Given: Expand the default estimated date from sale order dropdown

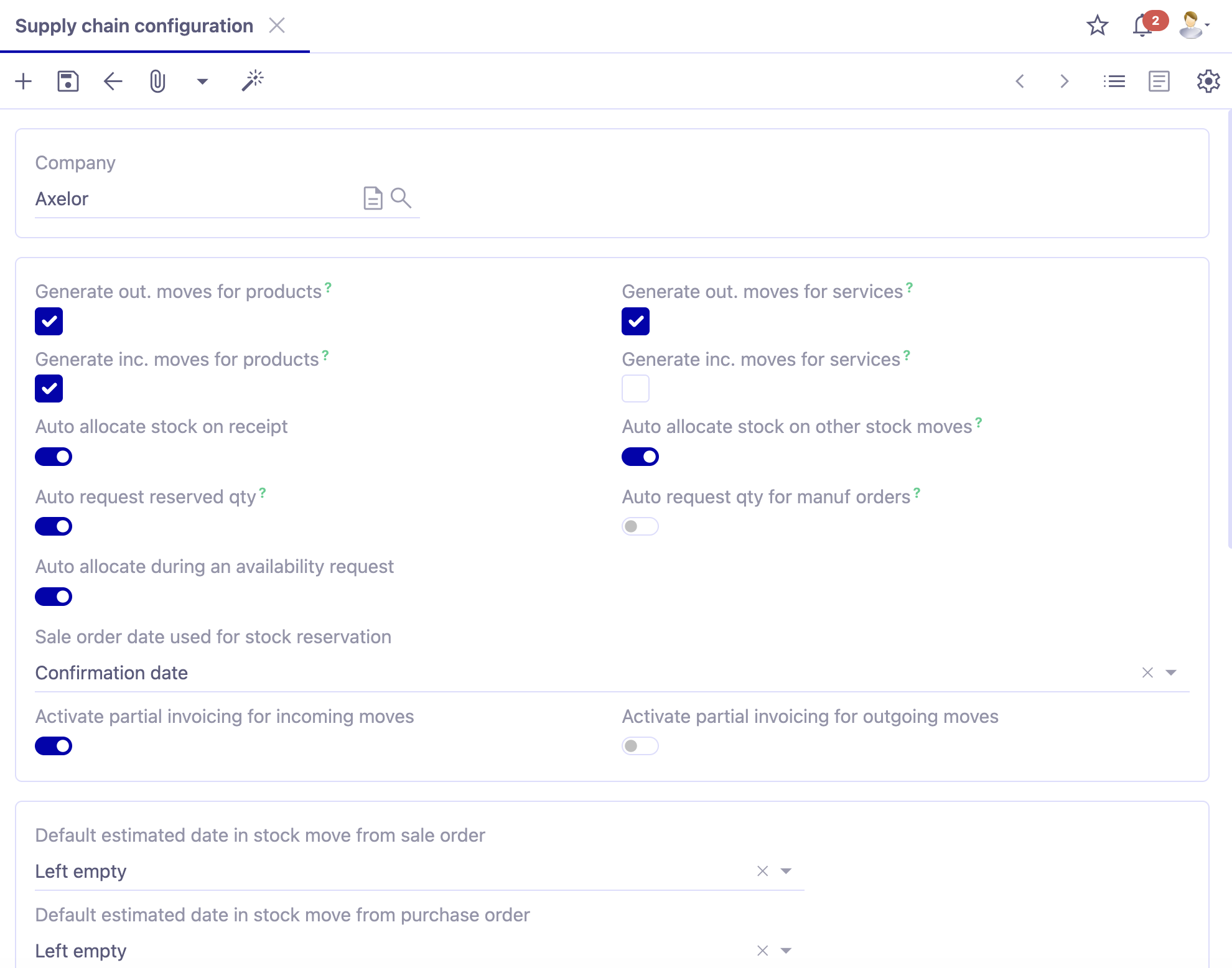Looking at the screenshot, I should point(785,871).
